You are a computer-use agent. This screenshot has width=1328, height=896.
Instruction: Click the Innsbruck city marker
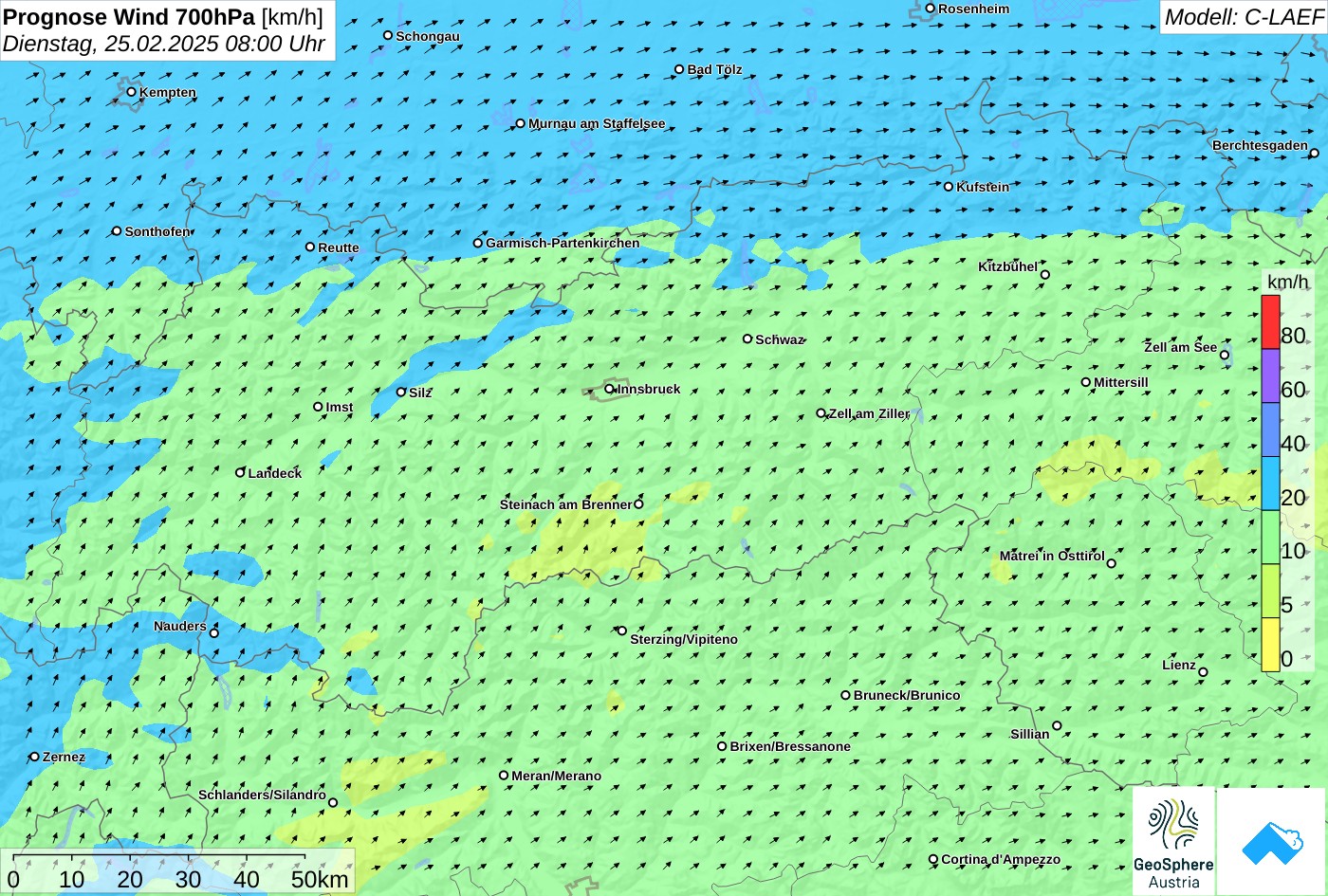(x=609, y=389)
